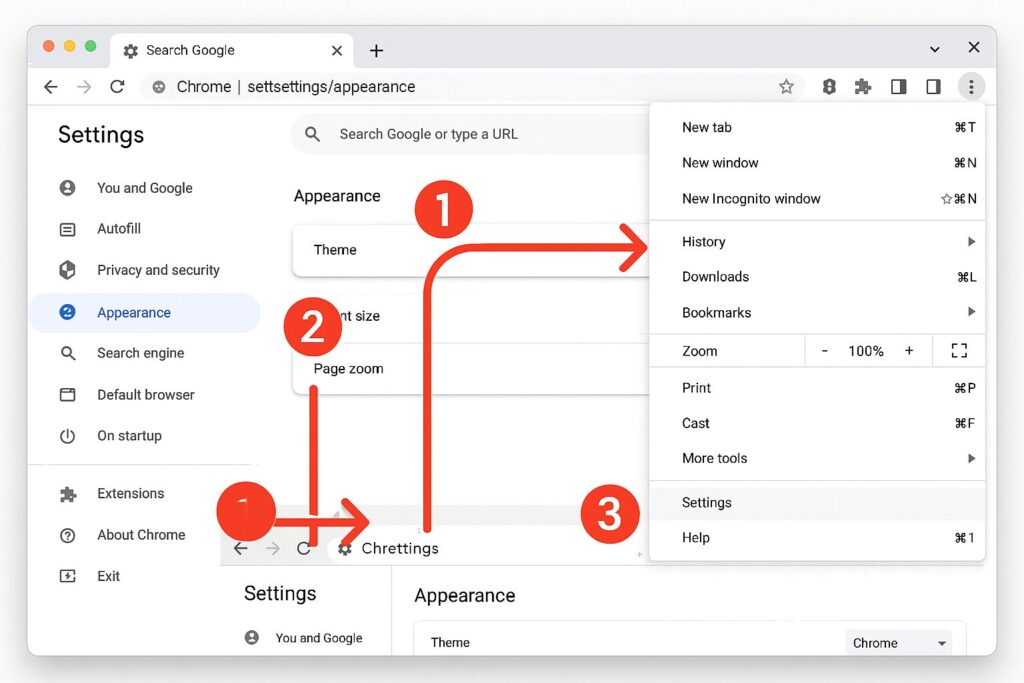Click the Exit icon in sidebar

click(x=67, y=576)
